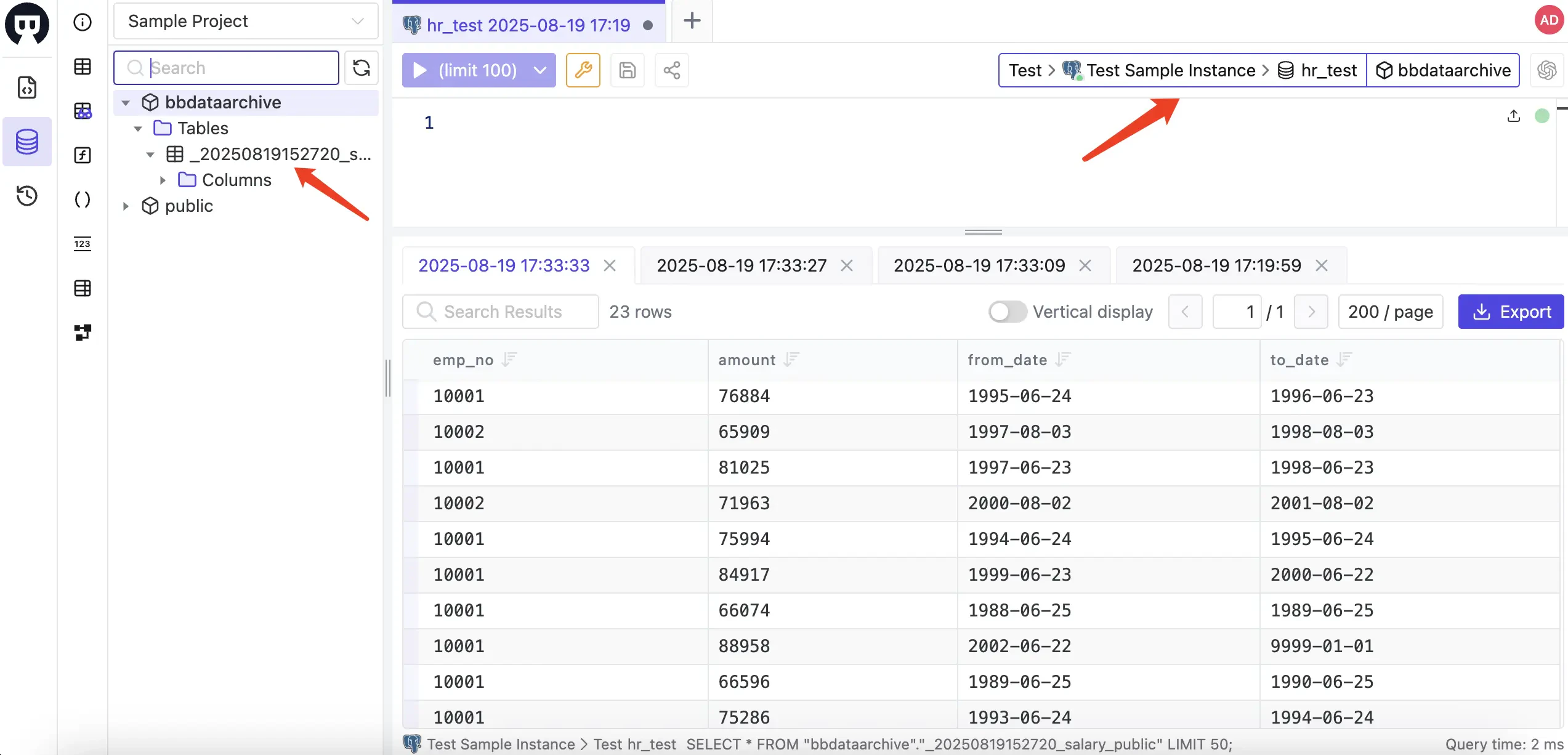Viewport: 1568px width, 755px height.
Task: Format the SQL using the wrench icon
Action: (x=583, y=70)
